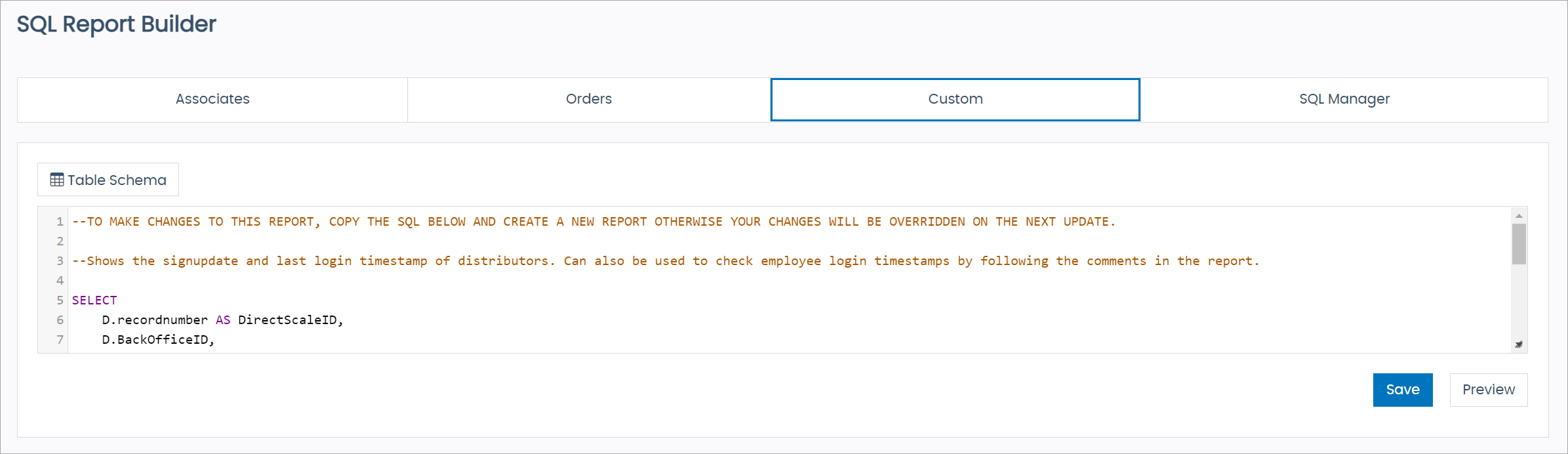The height and width of the screenshot is (454, 1568).
Task: Click line number 5 in the gutter
Action: click(60, 300)
